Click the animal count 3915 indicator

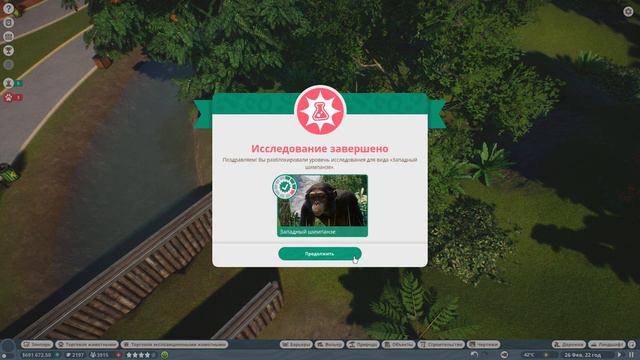(x=99, y=355)
